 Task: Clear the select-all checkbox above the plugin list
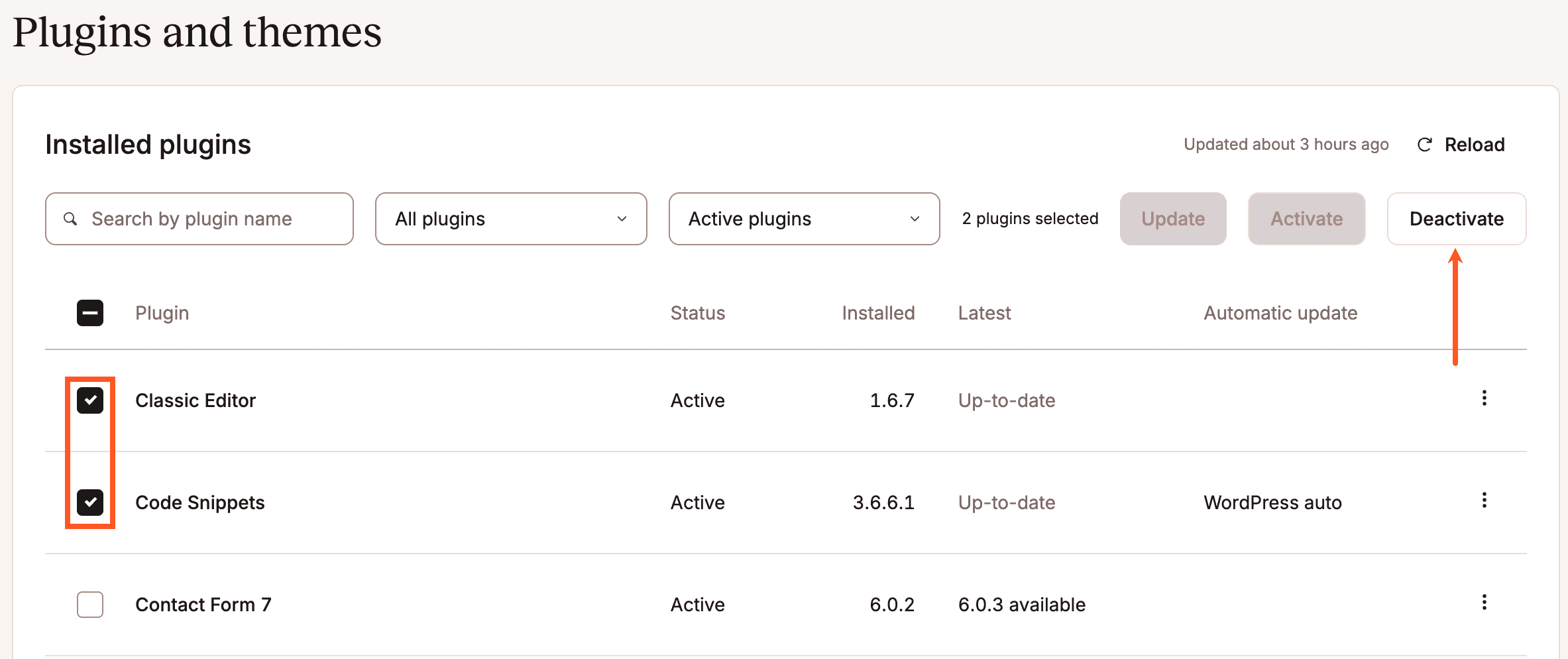(x=90, y=312)
